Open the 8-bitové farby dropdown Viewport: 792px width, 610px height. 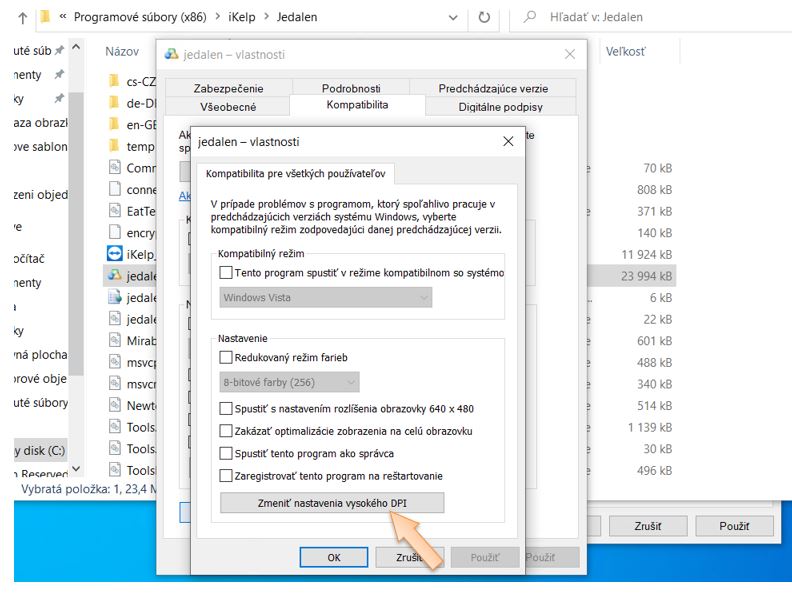click(x=289, y=382)
